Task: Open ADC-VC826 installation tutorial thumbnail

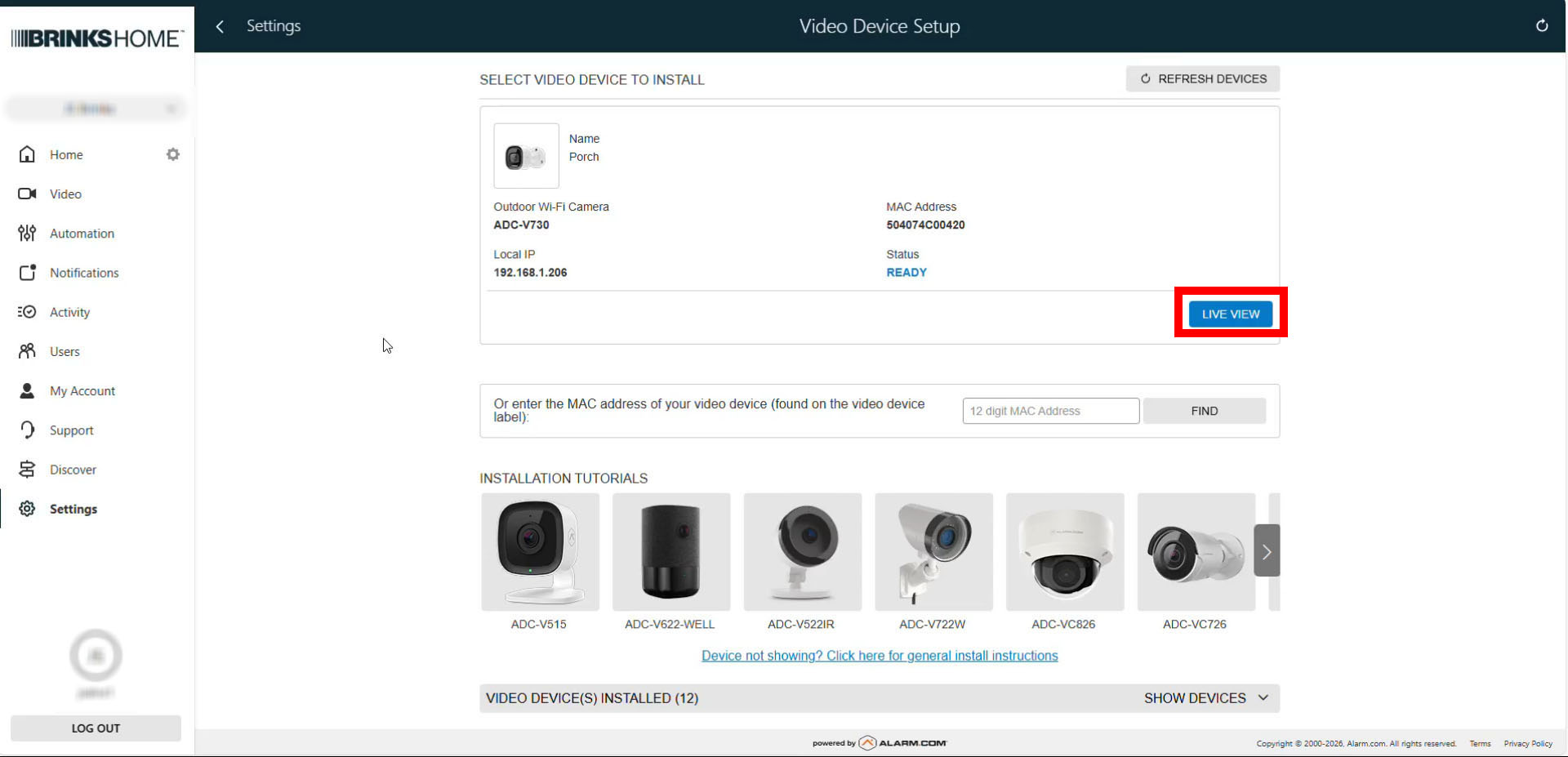Action: (1065, 552)
